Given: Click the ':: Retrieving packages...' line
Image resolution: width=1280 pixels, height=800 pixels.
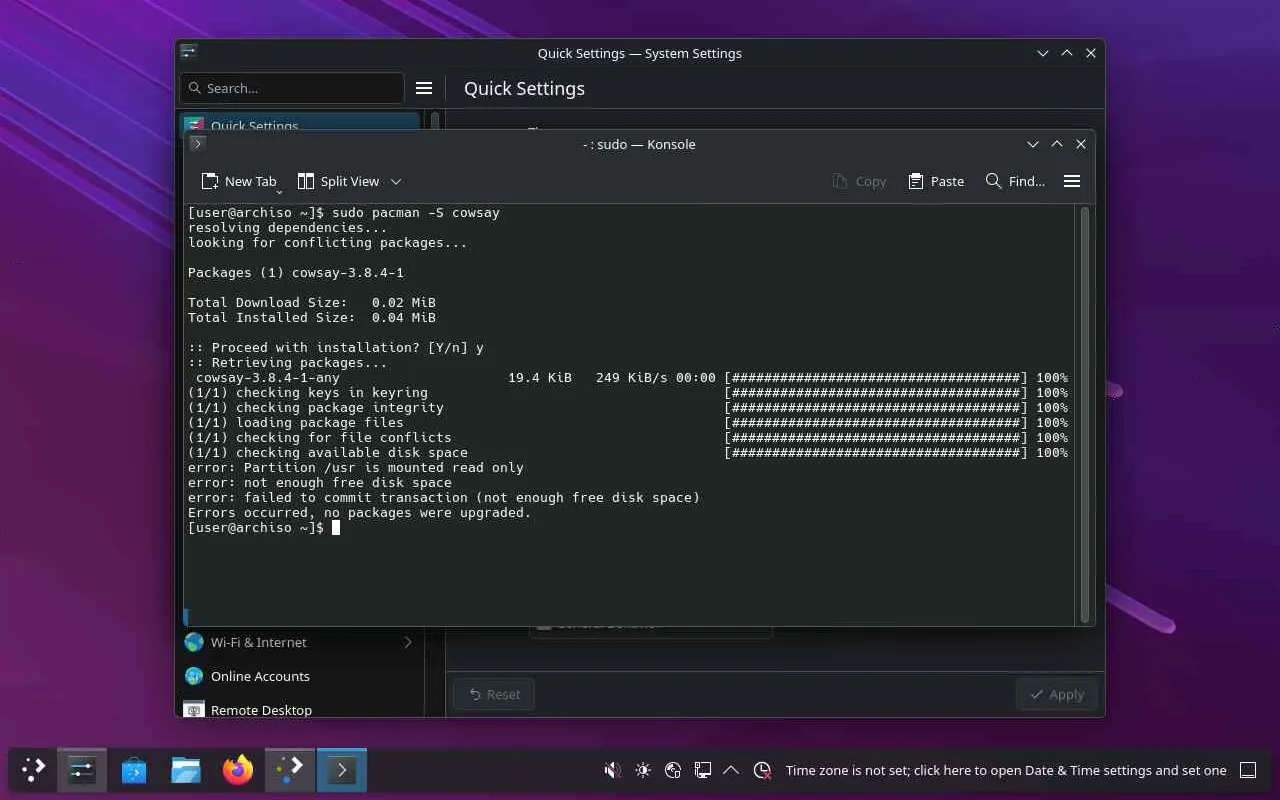Looking at the screenshot, I should tap(288, 362).
